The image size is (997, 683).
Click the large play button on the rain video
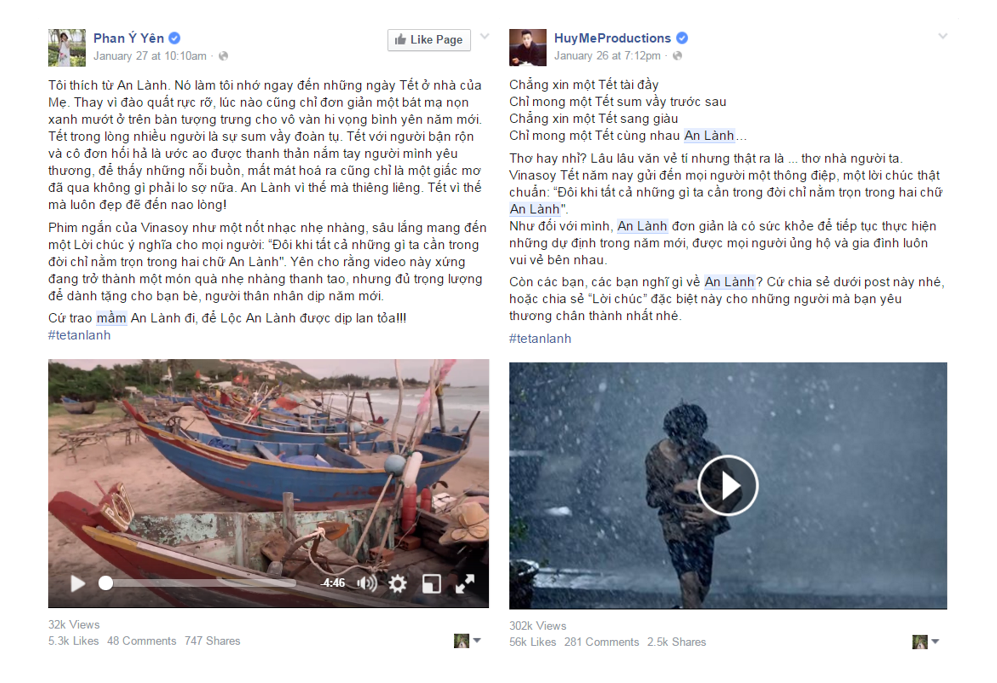pos(728,485)
